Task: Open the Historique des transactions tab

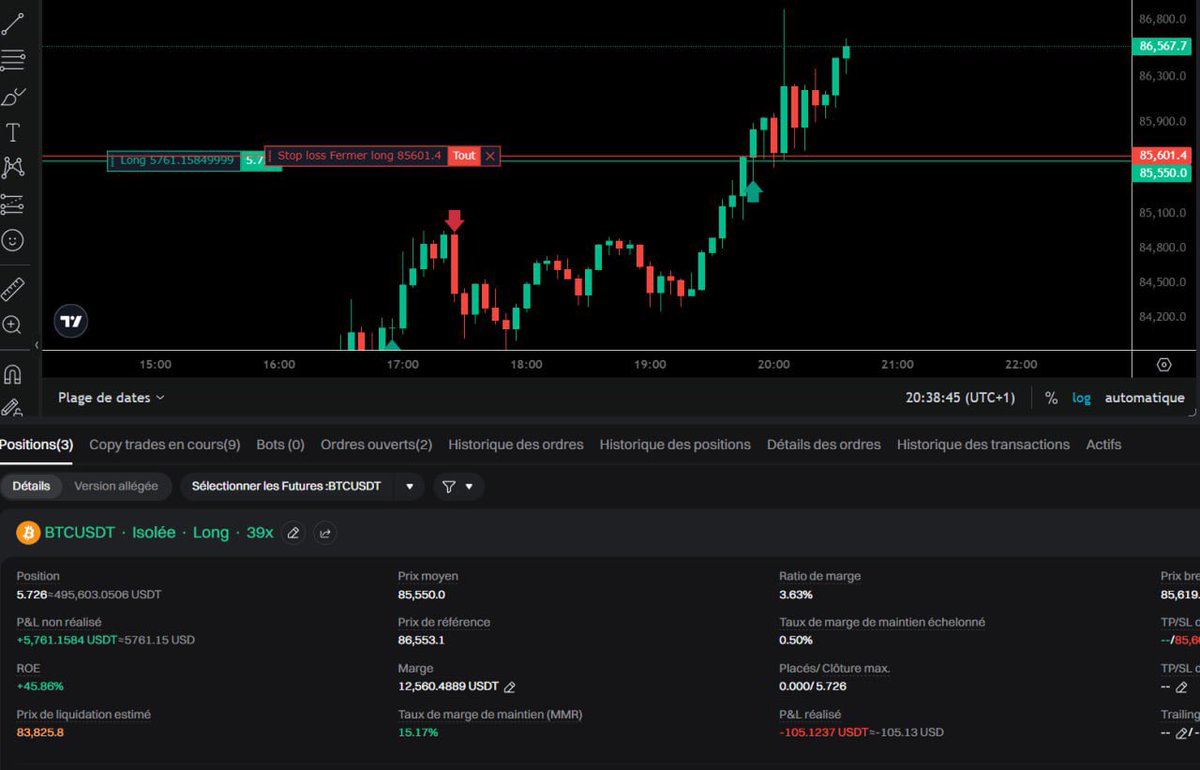Action: 983,444
